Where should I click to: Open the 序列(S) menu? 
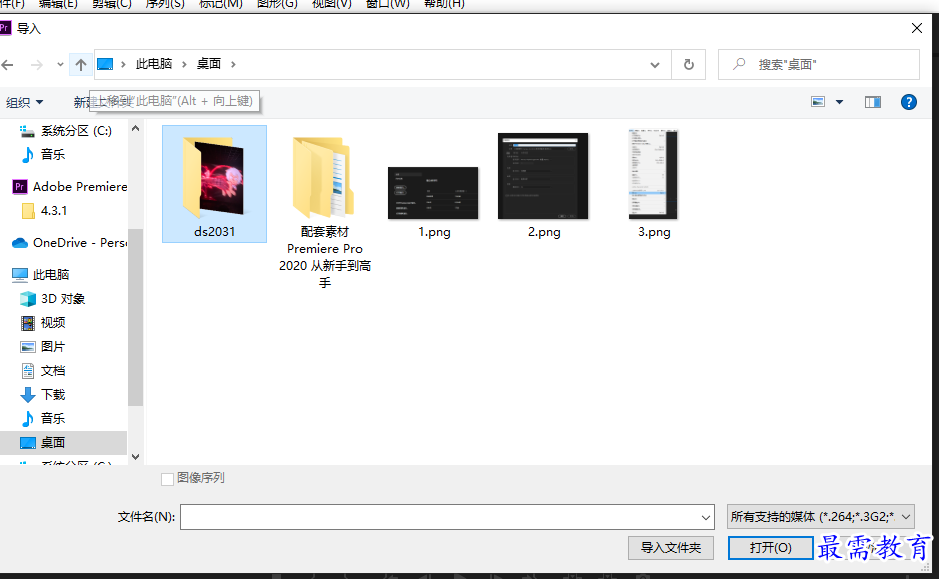point(165,4)
